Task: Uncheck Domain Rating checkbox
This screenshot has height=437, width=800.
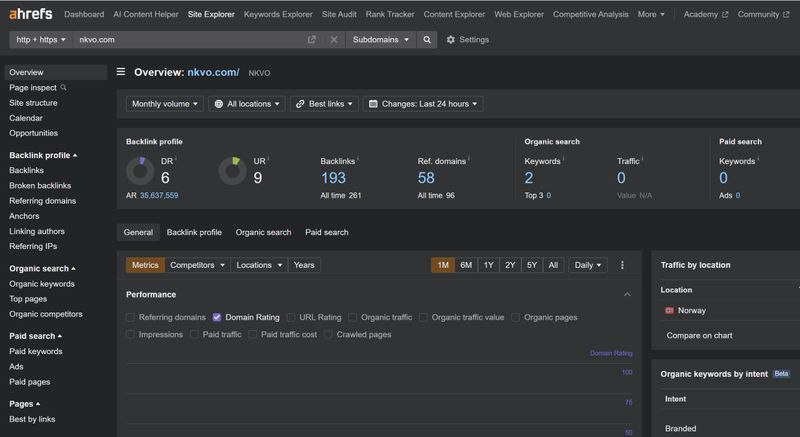Action: [217, 318]
